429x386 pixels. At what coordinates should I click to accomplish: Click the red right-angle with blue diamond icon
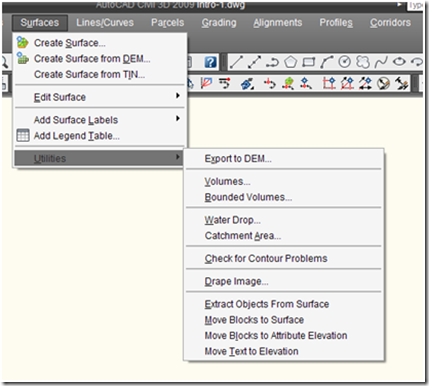point(329,83)
